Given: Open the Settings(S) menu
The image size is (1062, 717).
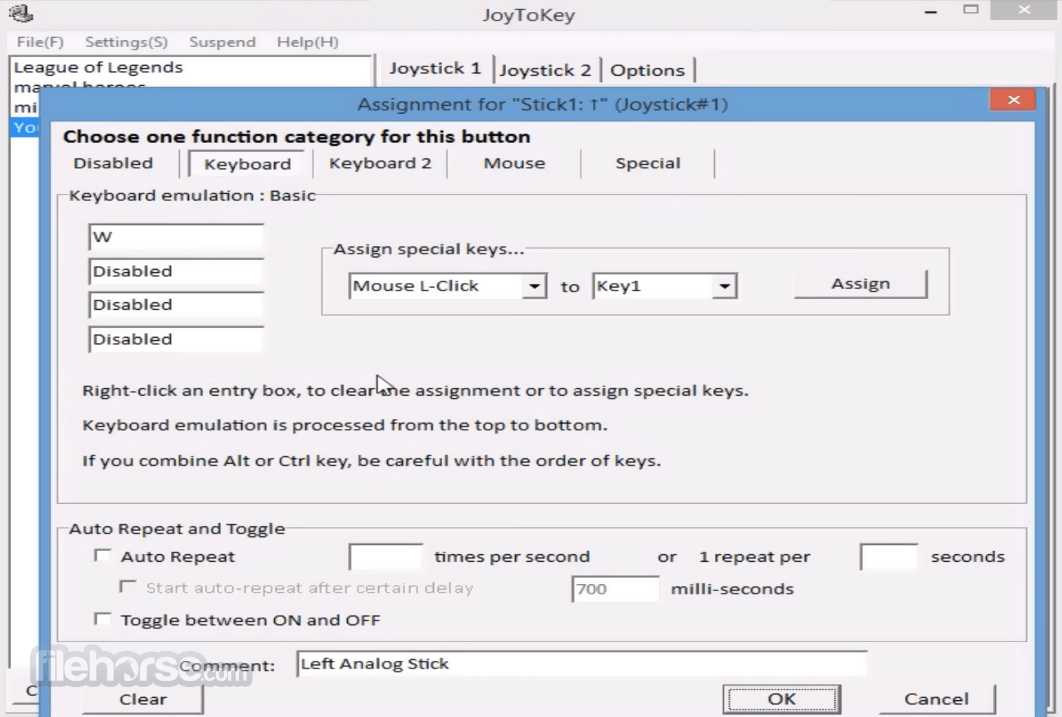Looking at the screenshot, I should click(x=126, y=42).
